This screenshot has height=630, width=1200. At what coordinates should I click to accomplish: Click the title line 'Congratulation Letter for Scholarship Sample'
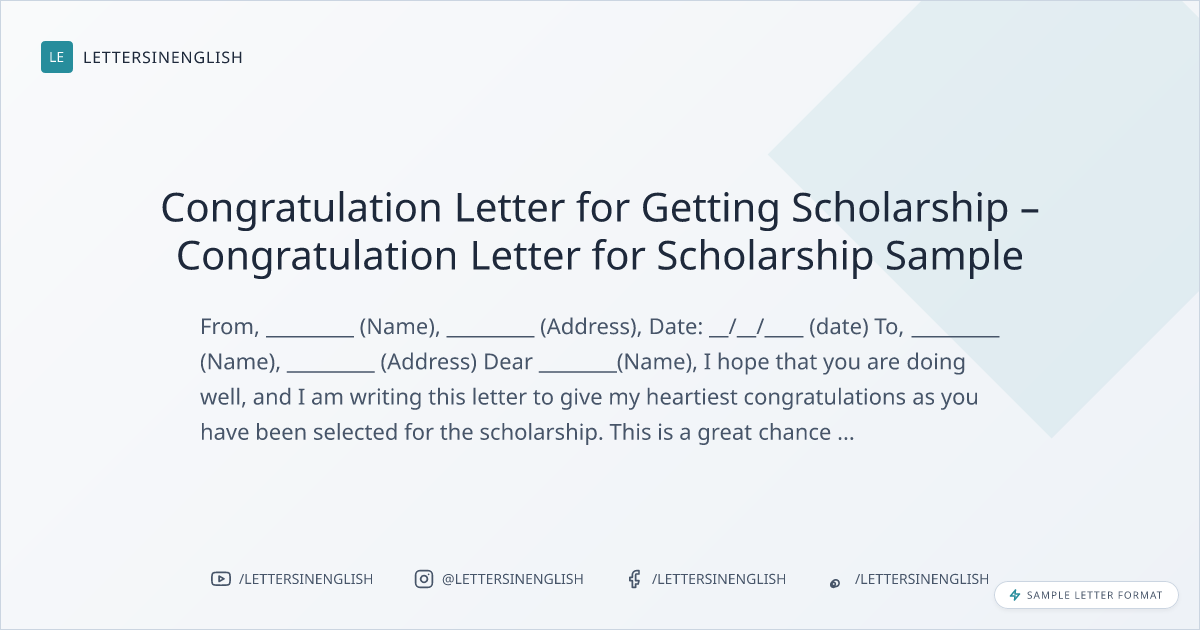[600, 256]
